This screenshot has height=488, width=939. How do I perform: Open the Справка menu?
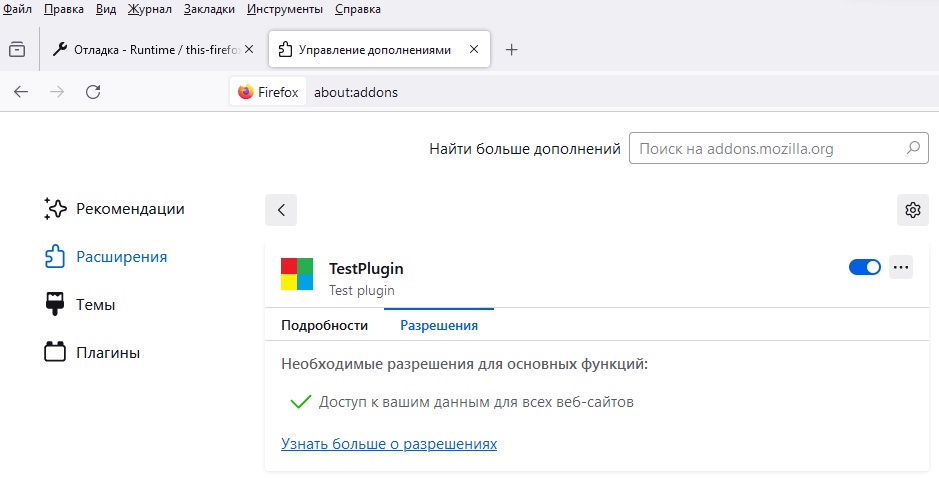358,9
